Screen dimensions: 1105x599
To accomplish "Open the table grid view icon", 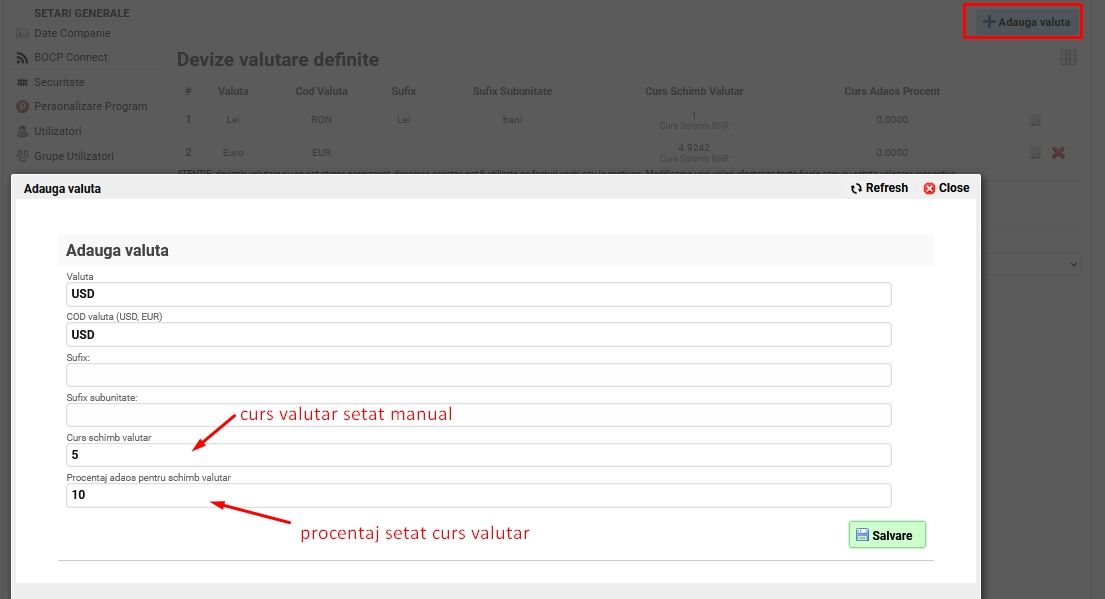I will 1068,58.
